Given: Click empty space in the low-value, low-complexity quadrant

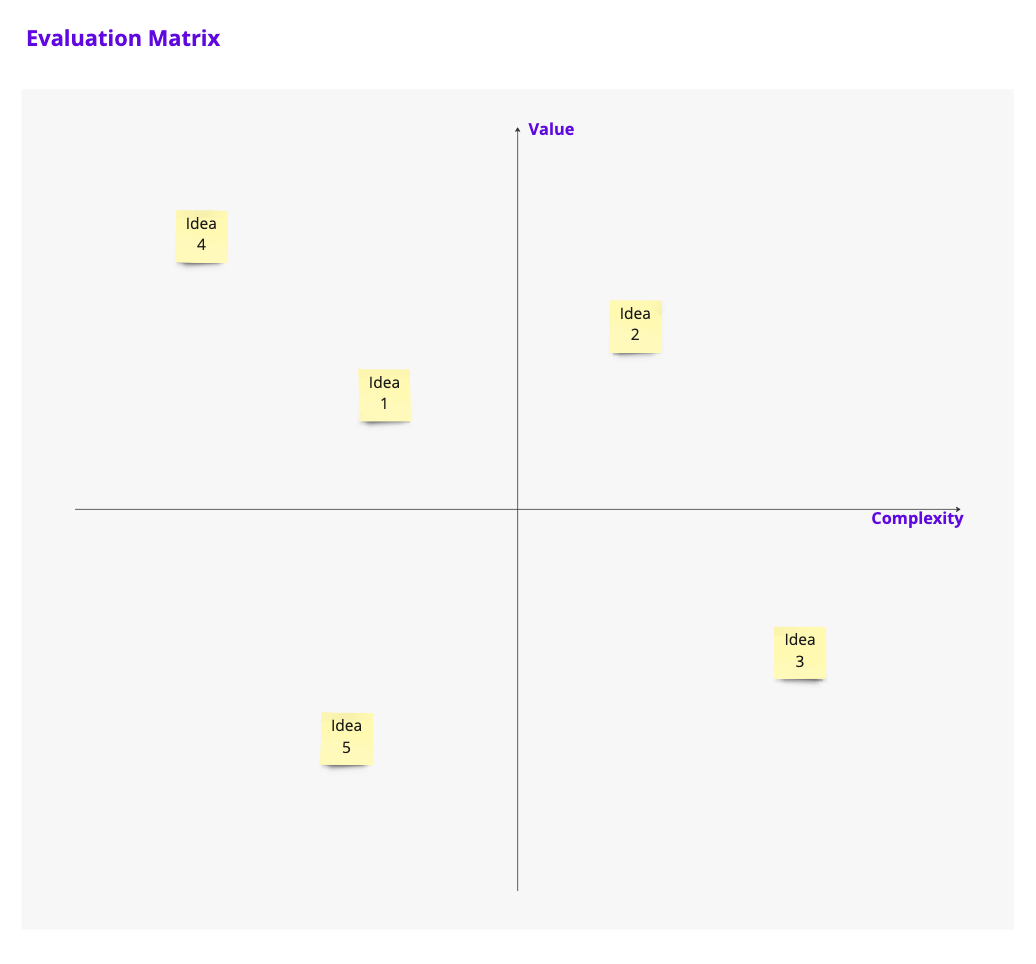Looking at the screenshot, I should [x=200, y=650].
